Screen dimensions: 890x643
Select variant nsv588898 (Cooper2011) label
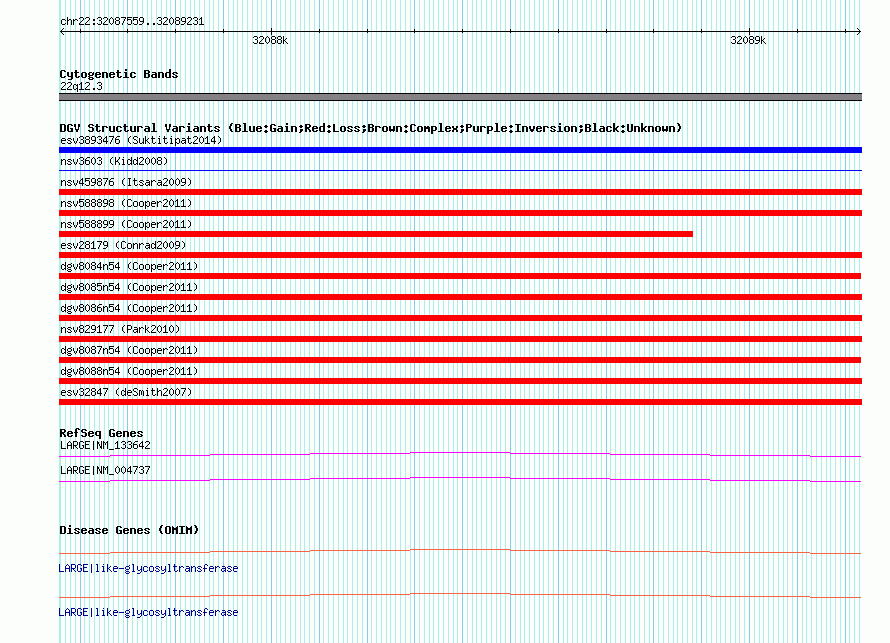(126, 203)
